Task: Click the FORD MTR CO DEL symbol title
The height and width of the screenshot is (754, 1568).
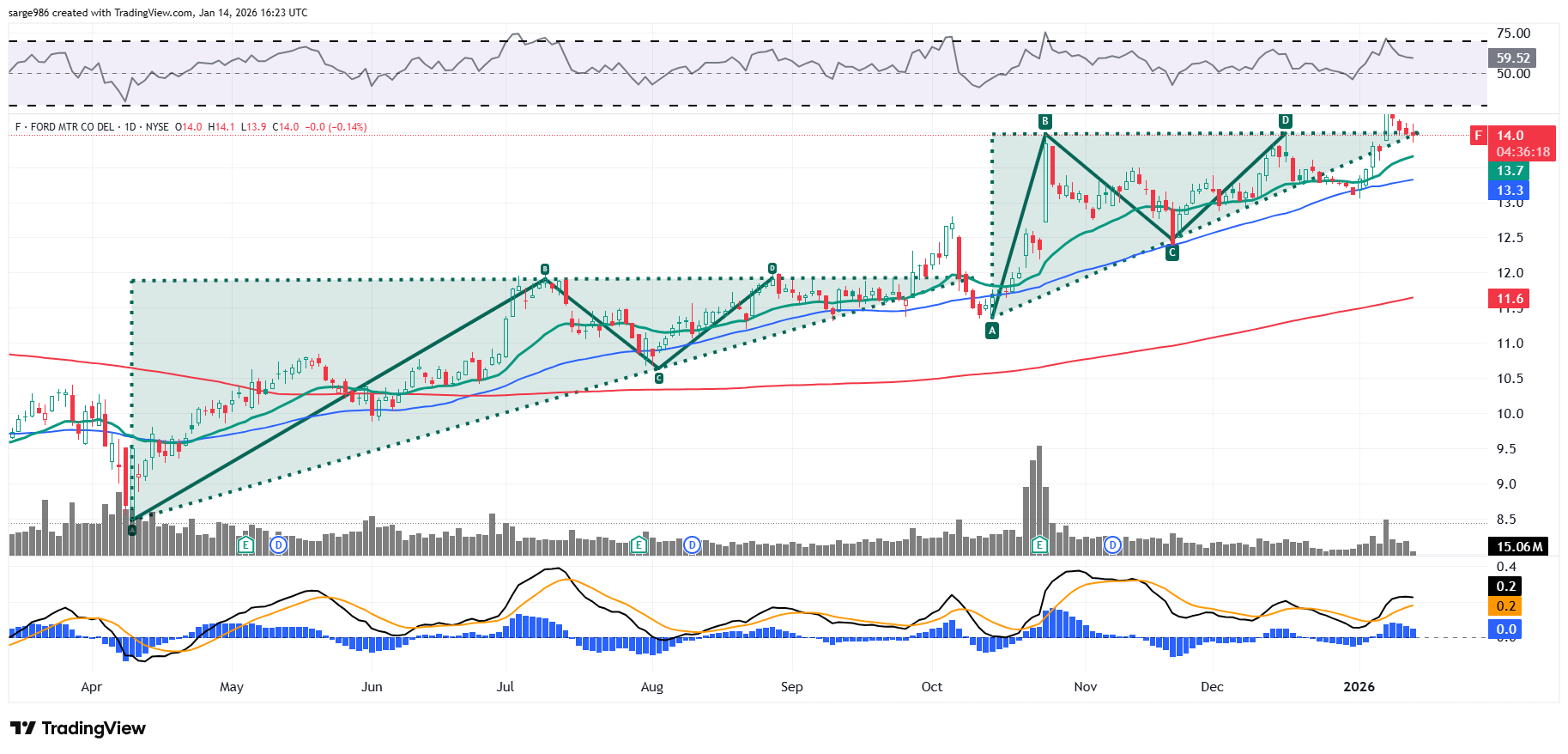Action: click(72, 127)
